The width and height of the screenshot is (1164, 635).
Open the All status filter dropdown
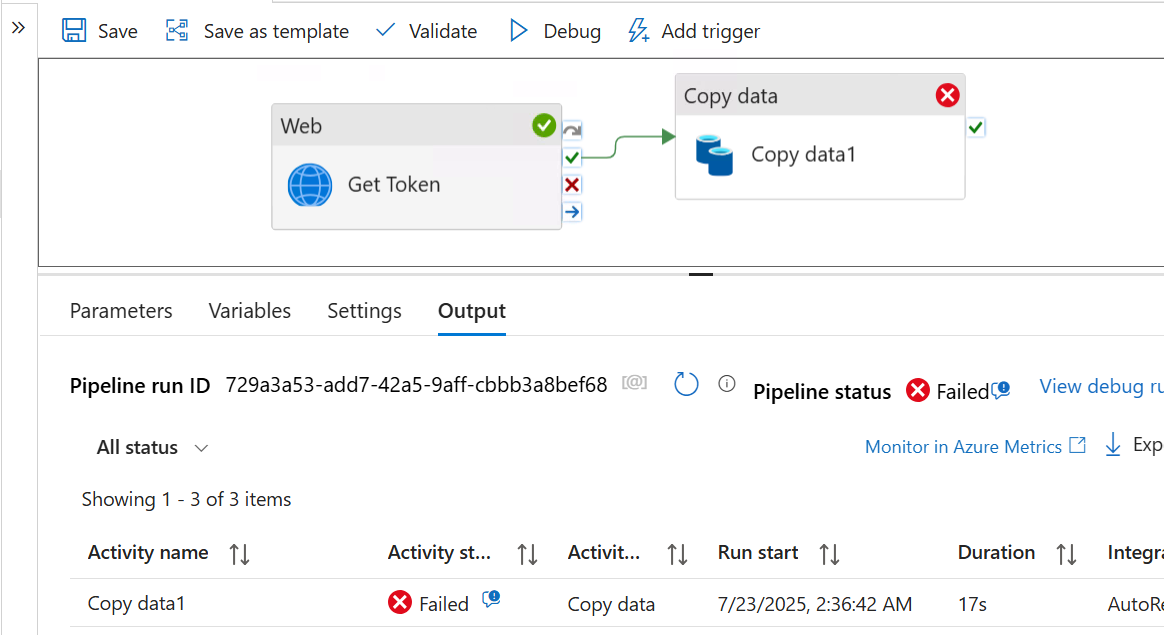pos(152,448)
